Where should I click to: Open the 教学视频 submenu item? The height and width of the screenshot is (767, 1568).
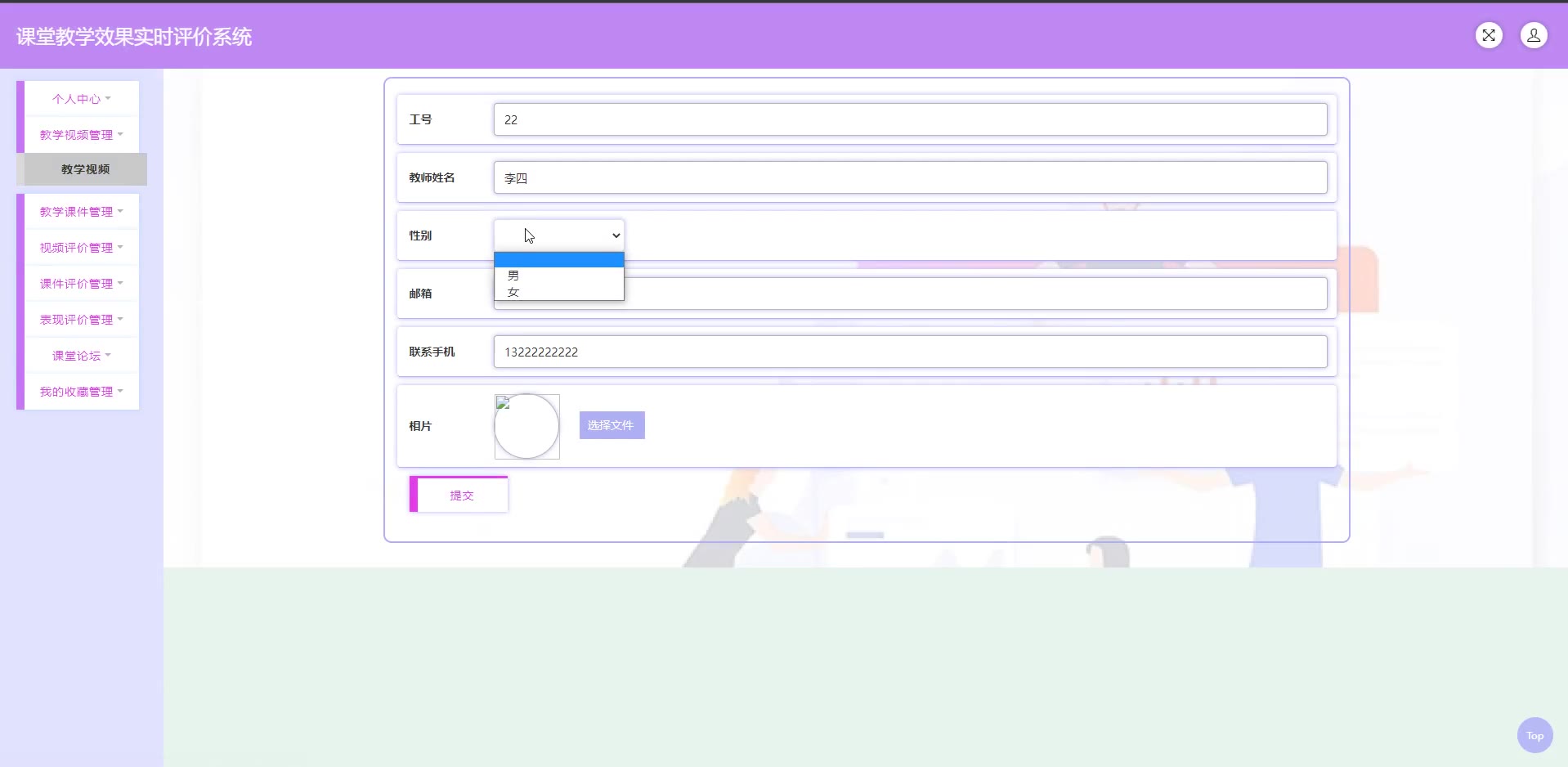[x=85, y=169]
